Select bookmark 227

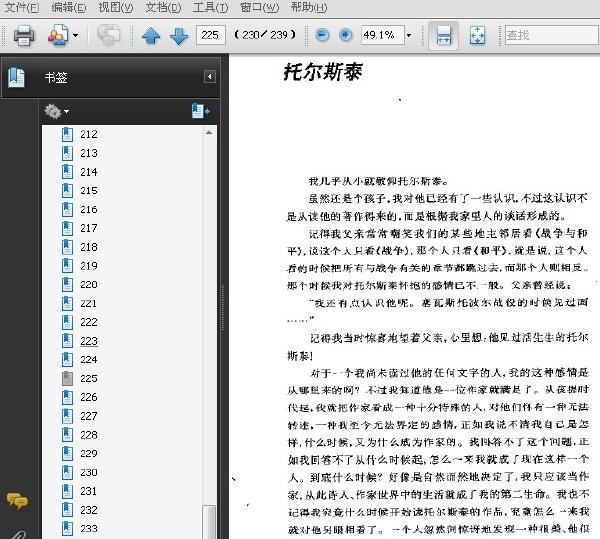click(89, 416)
